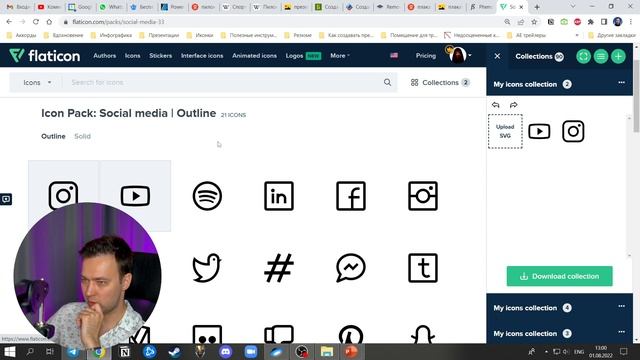Image resolution: width=640 pixels, height=360 pixels.
Task: Open PowerPoint from the taskbar
Action: tap(351, 352)
